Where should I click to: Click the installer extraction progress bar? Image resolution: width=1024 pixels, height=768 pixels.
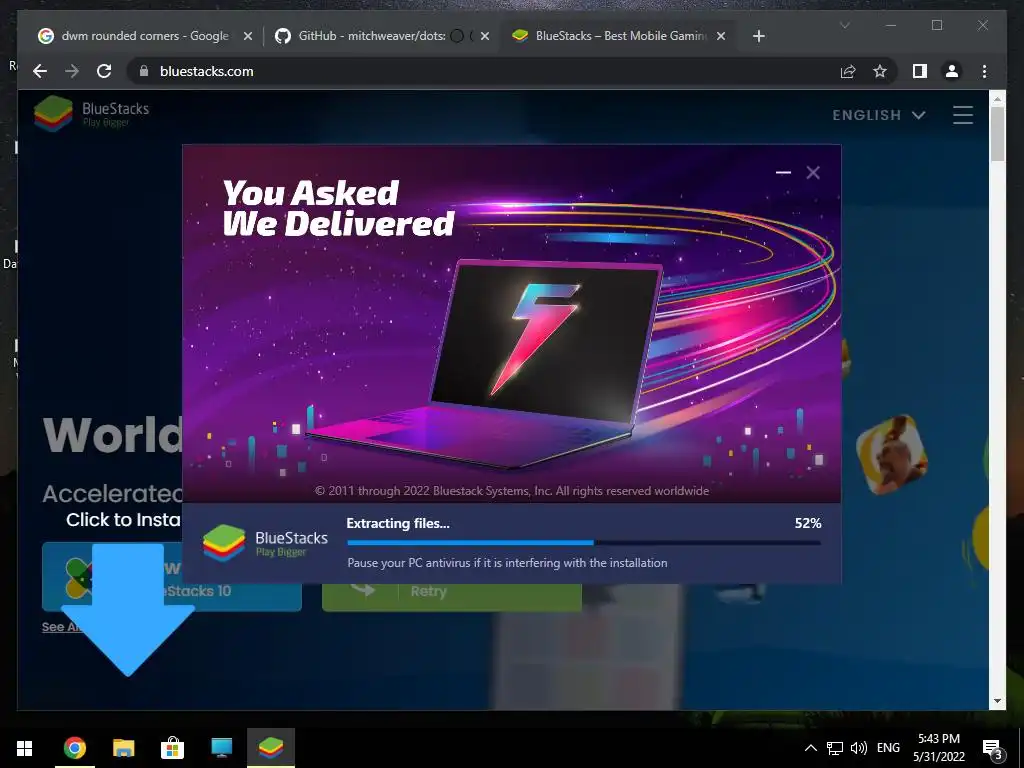[x=584, y=543]
